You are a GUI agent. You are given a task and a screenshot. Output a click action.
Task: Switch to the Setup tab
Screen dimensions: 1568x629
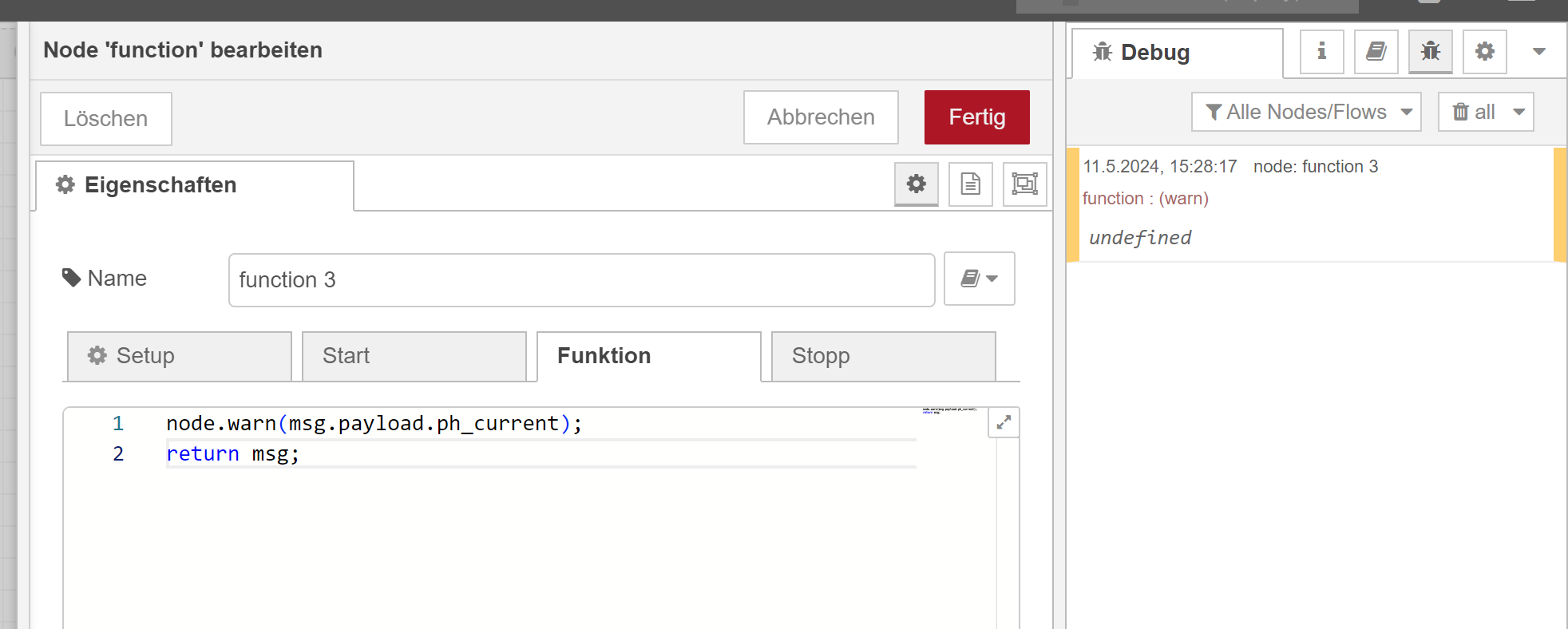tap(180, 356)
